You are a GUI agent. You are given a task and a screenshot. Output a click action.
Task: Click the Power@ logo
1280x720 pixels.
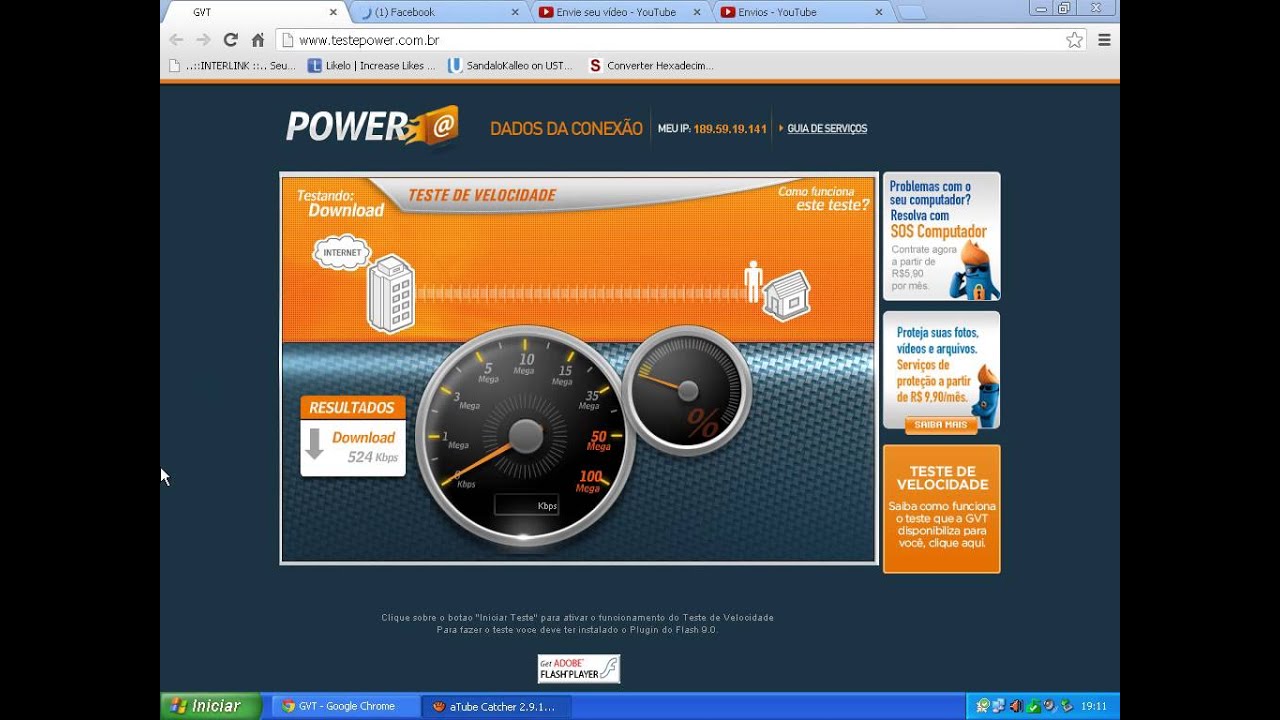(372, 126)
